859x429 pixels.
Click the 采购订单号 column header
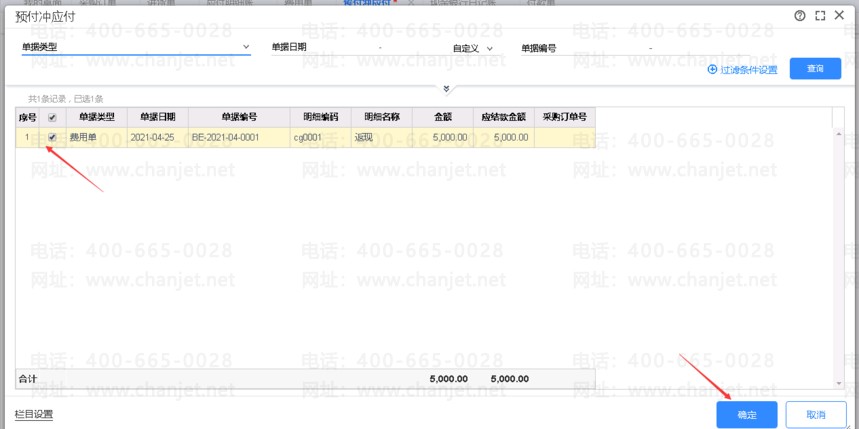click(x=565, y=117)
